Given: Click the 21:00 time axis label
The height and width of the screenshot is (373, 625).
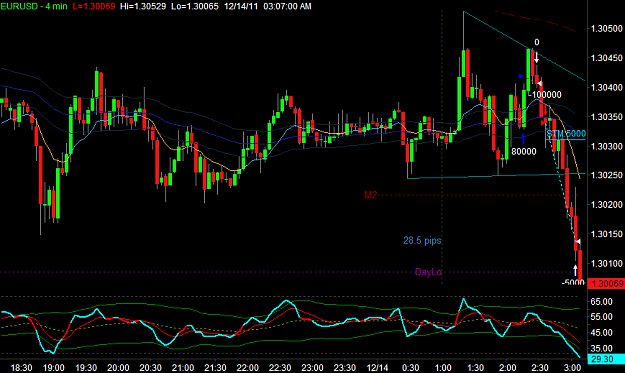Looking at the screenshot, I should point(183,367).
